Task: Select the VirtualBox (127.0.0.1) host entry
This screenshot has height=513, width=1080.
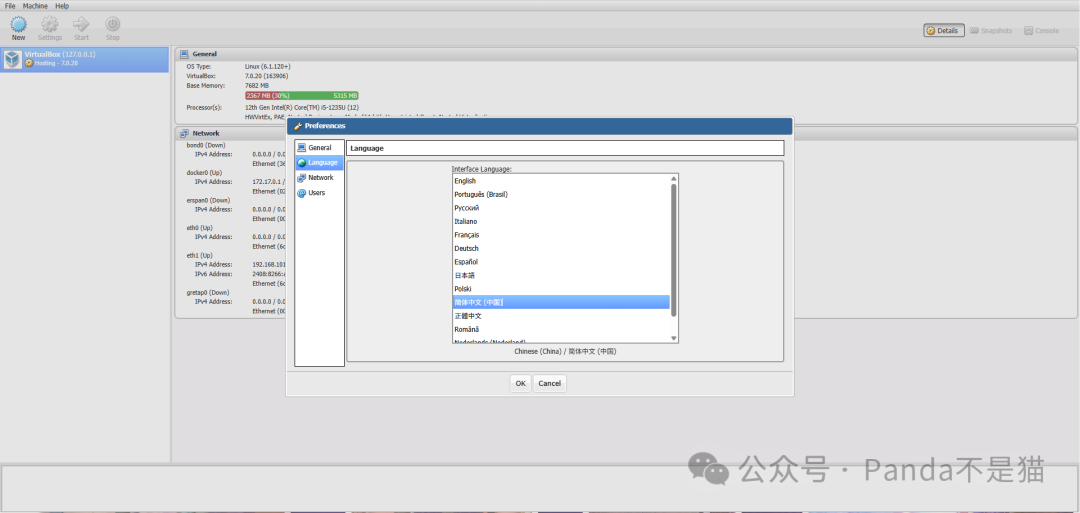Action: click(x=84, y=59)
